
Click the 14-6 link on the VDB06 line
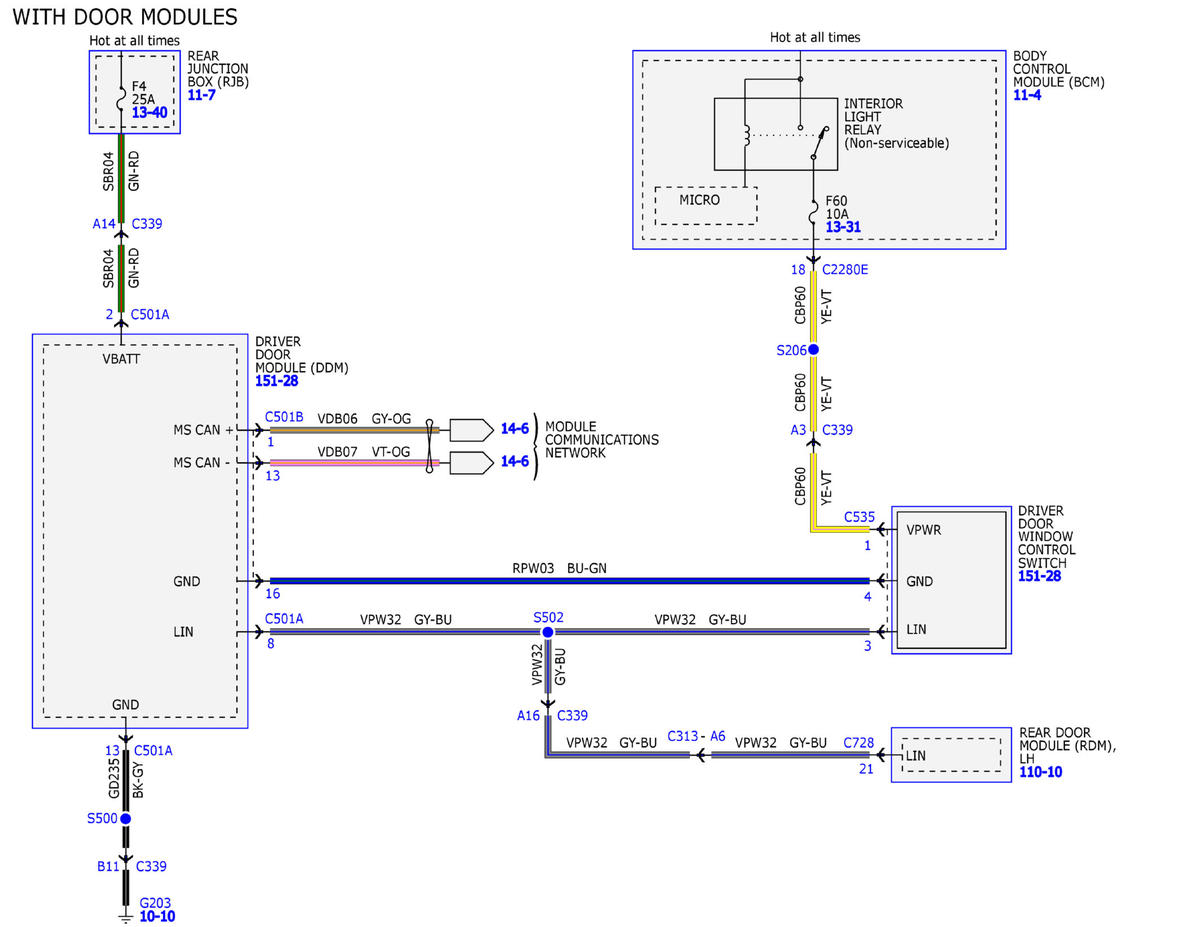pyautogui.click(x=514, y=429)
